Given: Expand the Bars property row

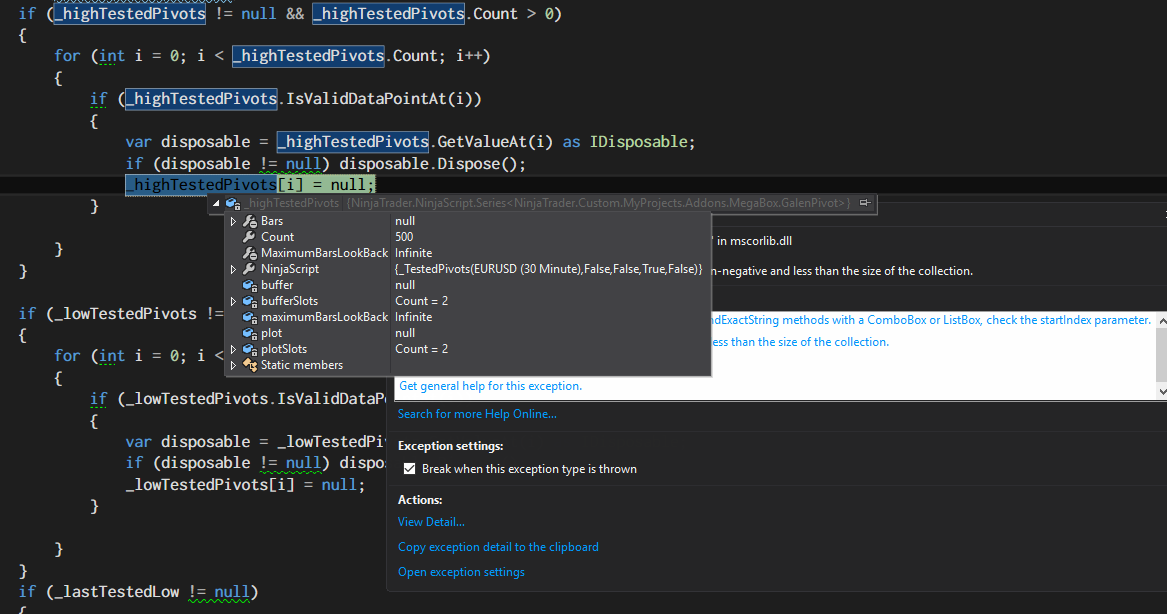Looking at the screenshot, I should (x=234, y=221).
